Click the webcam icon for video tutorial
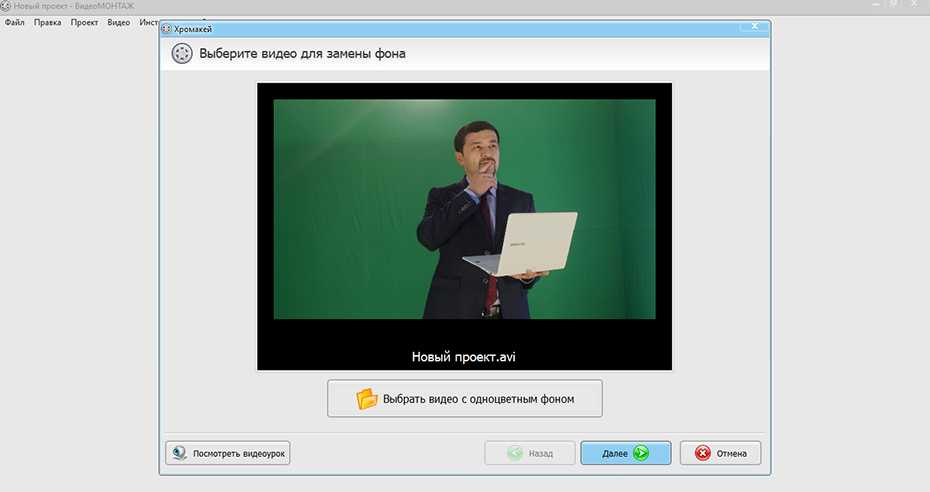 click(179, 453)
